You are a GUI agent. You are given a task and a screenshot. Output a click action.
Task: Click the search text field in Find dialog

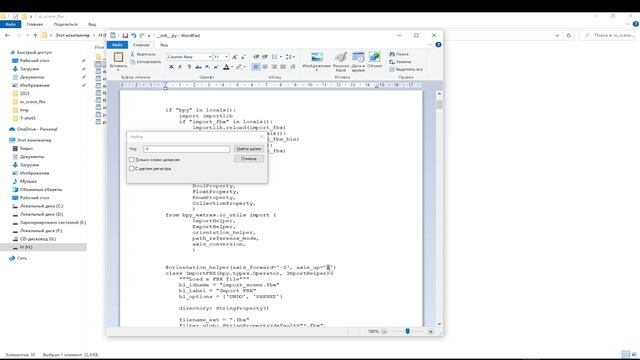point(187,149)
